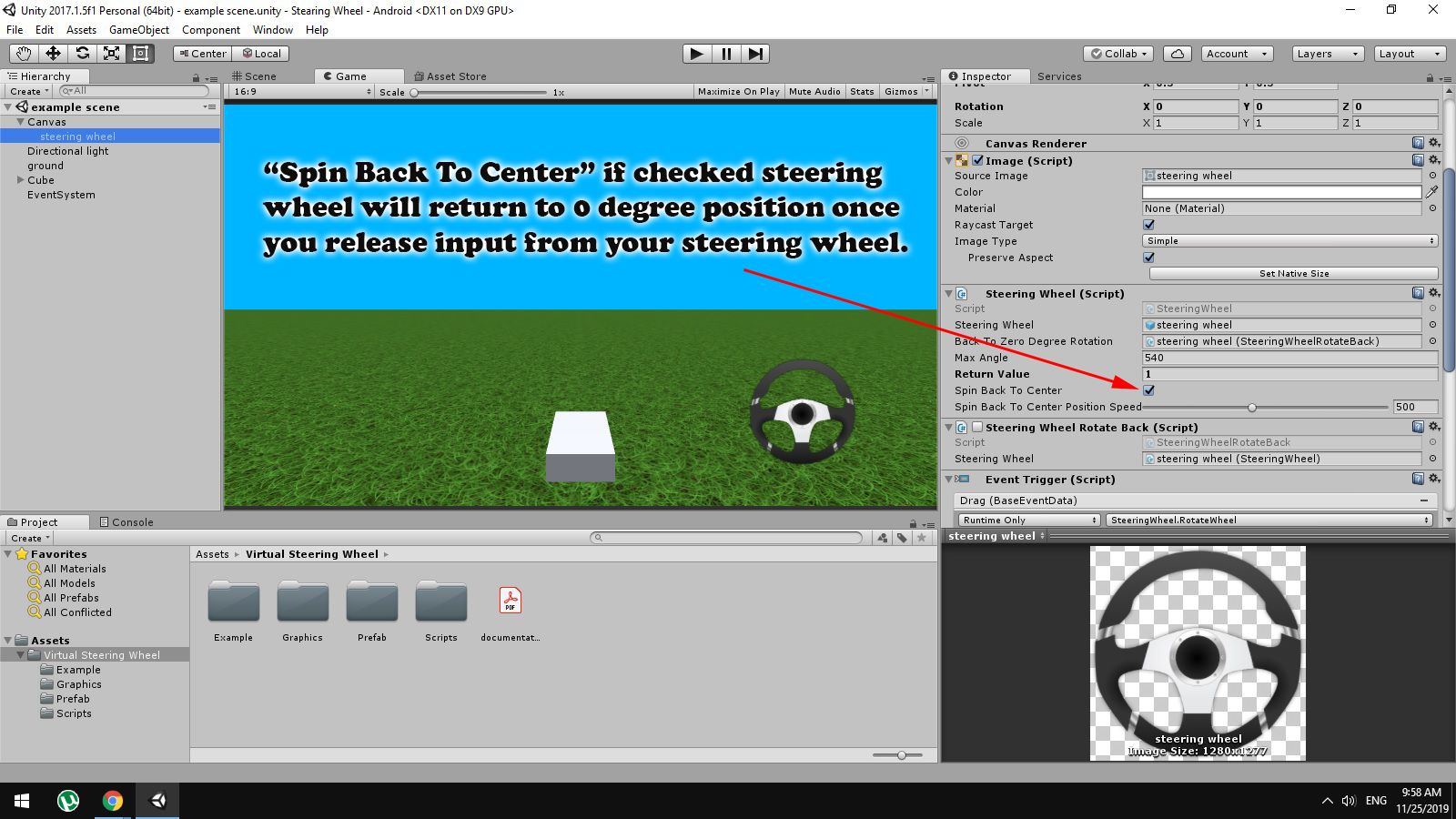Open Steering Wheel (Script) settings gear
This screenshot has width=1456, height=819.
pyautogui.click(x=1434, y=293)
